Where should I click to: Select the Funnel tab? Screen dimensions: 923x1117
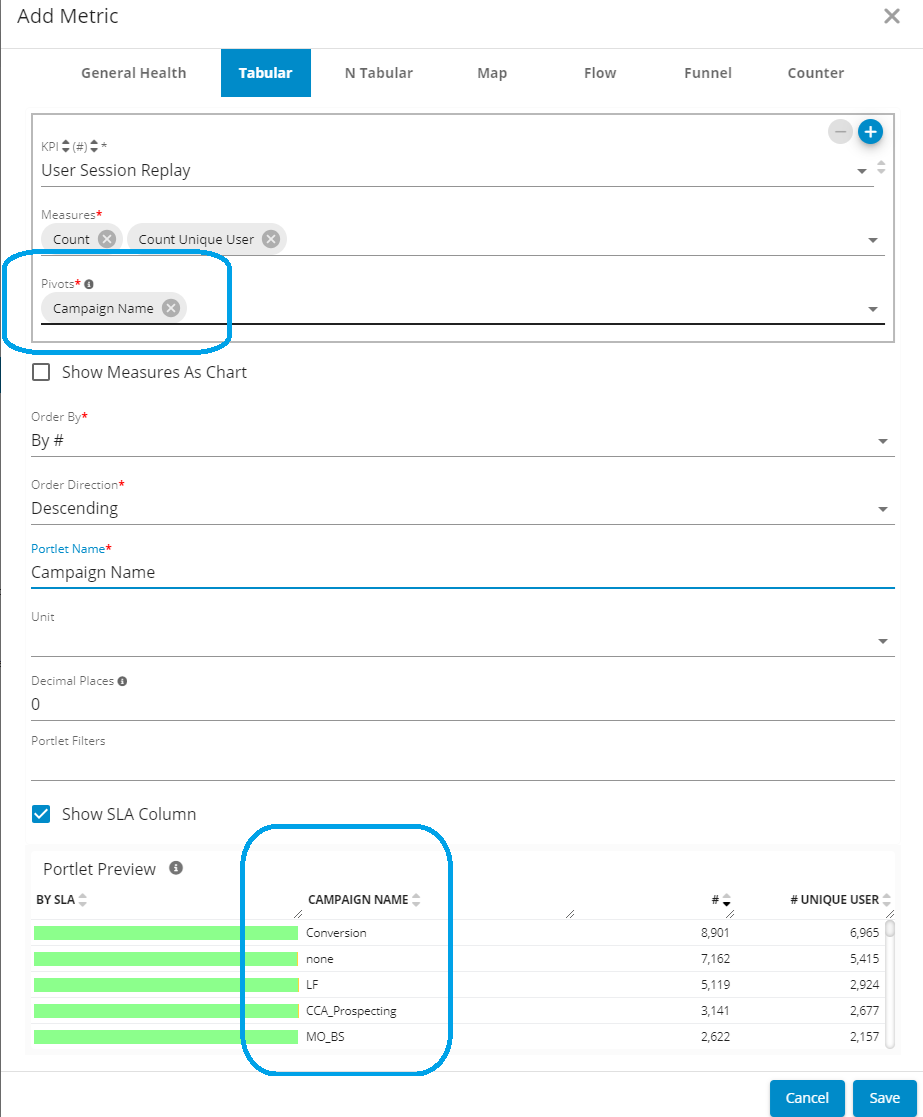coord(707,73)
